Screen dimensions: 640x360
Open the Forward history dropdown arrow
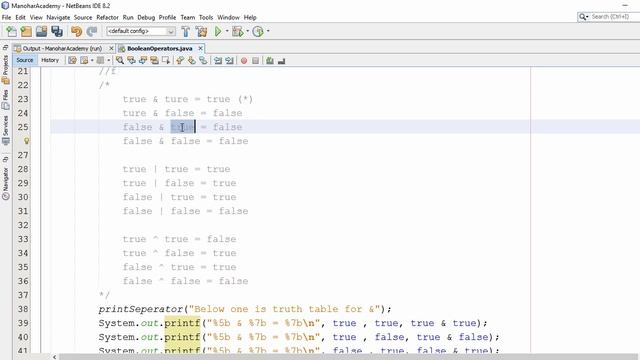click(x=109, y=60)
